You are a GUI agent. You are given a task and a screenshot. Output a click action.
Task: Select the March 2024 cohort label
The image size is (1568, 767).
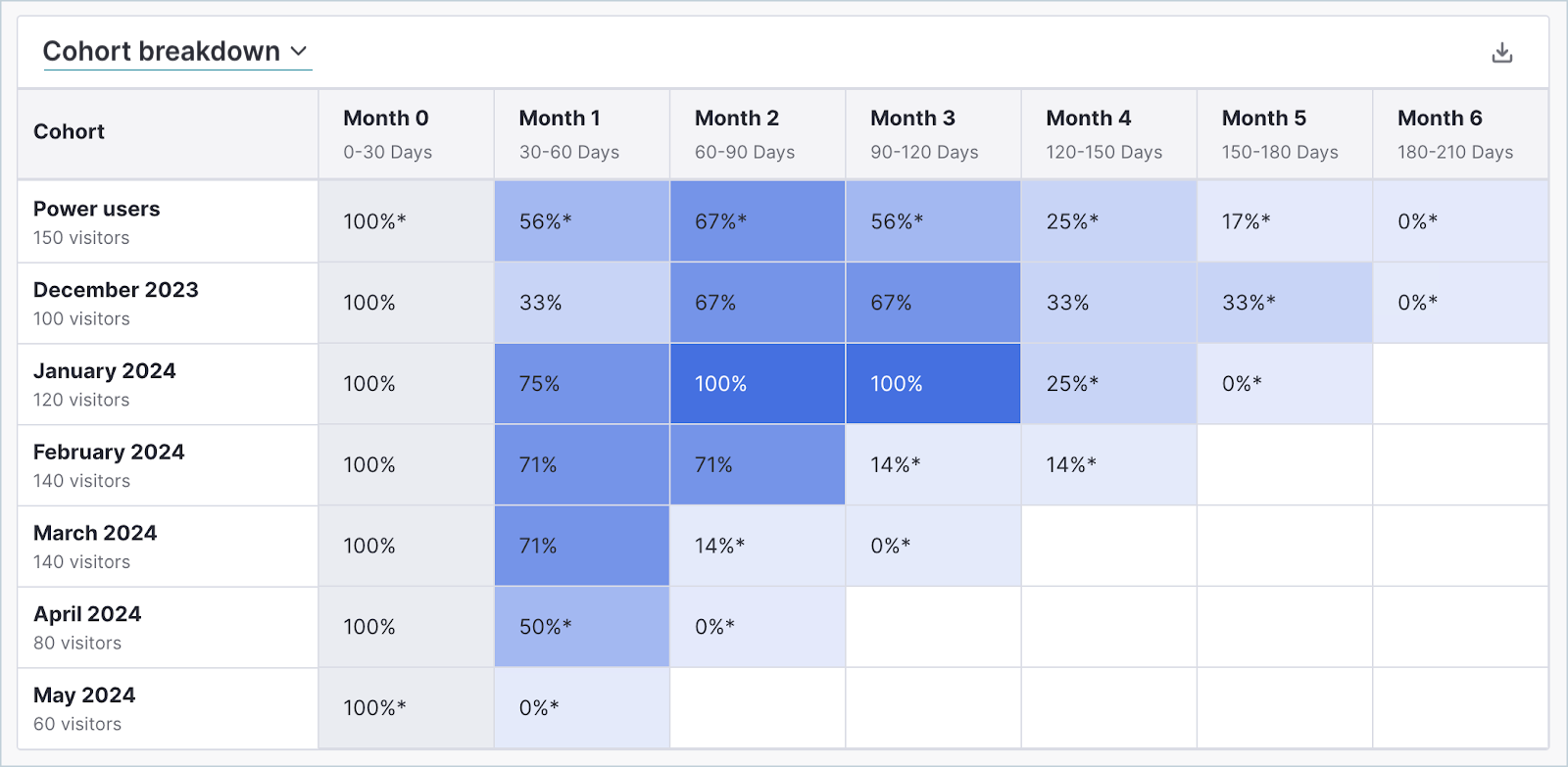tap(95, 534)
